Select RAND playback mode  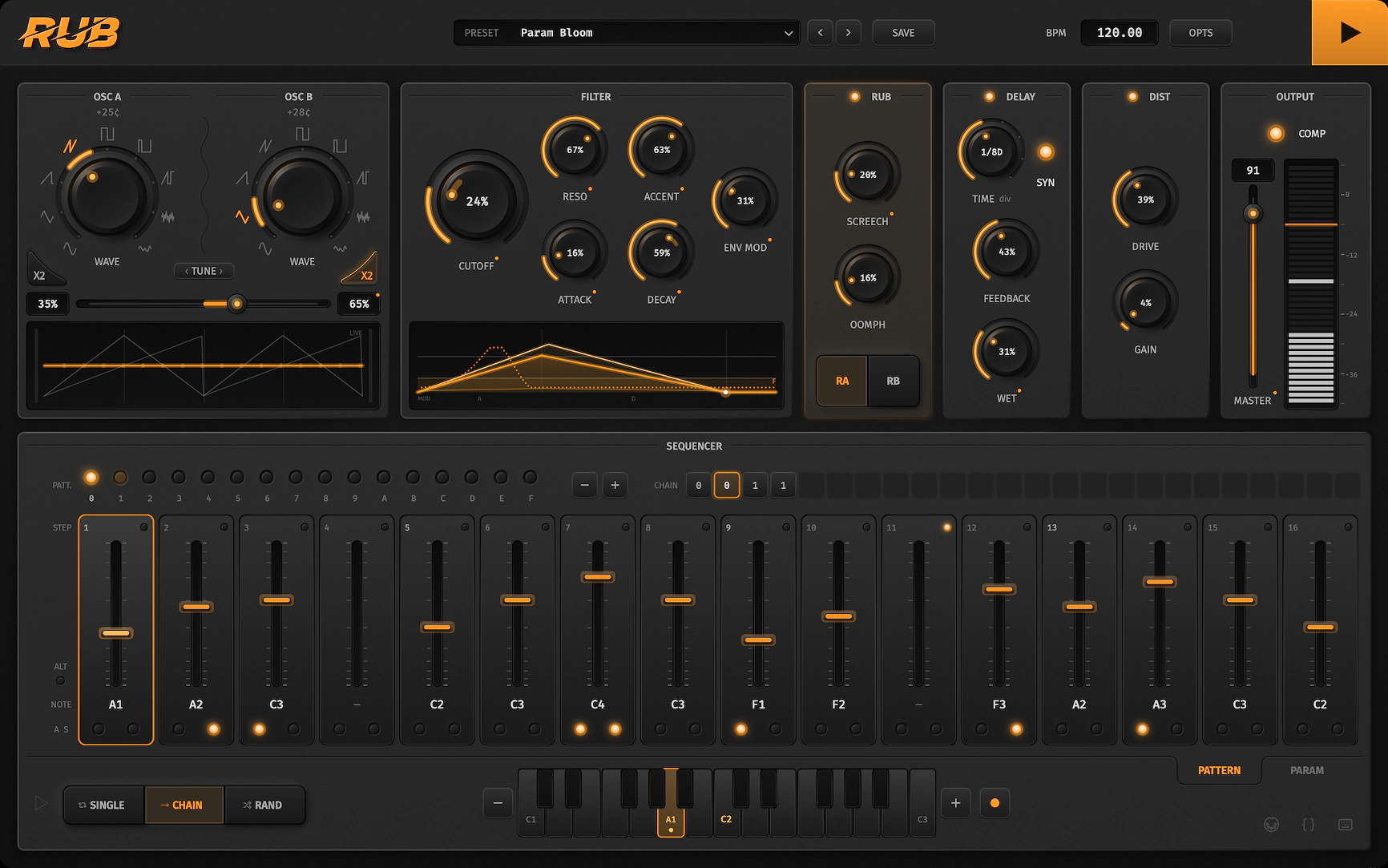[264, 805]
